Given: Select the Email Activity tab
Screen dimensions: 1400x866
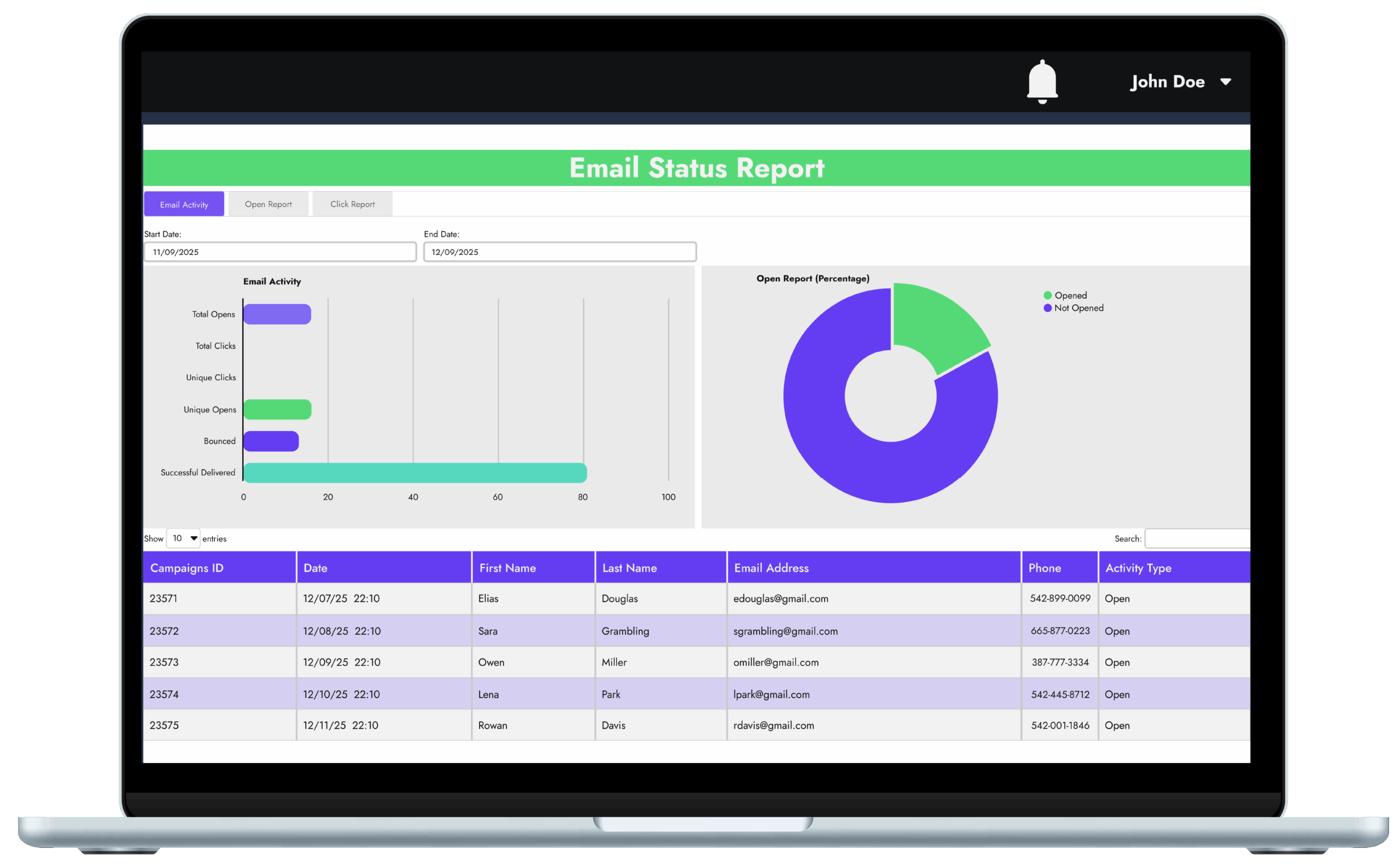Looking at the screenshot, I should (184, 205).
